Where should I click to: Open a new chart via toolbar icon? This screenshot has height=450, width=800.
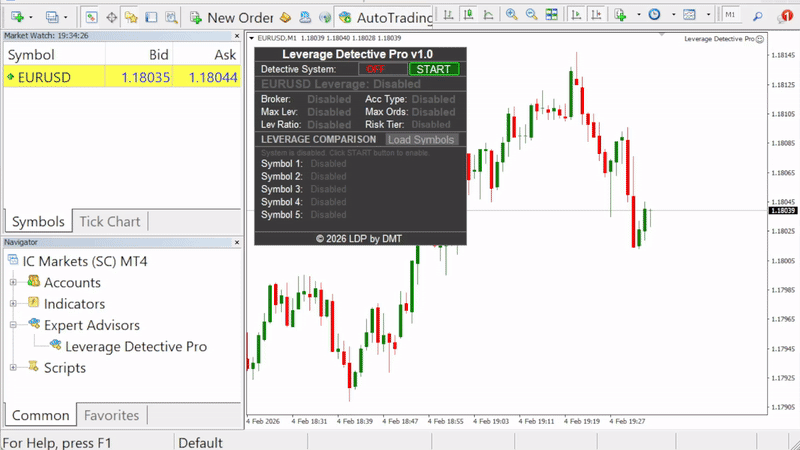[17, 17]
